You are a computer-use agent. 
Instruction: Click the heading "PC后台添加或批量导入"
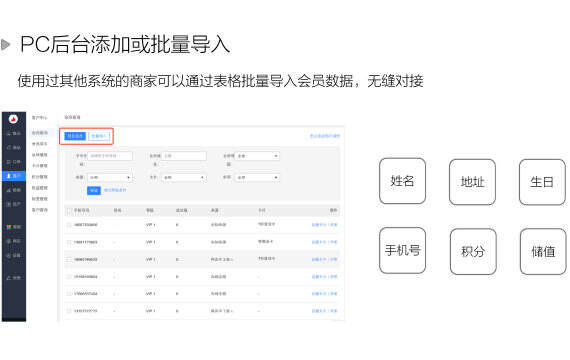(x=125, y=45)
